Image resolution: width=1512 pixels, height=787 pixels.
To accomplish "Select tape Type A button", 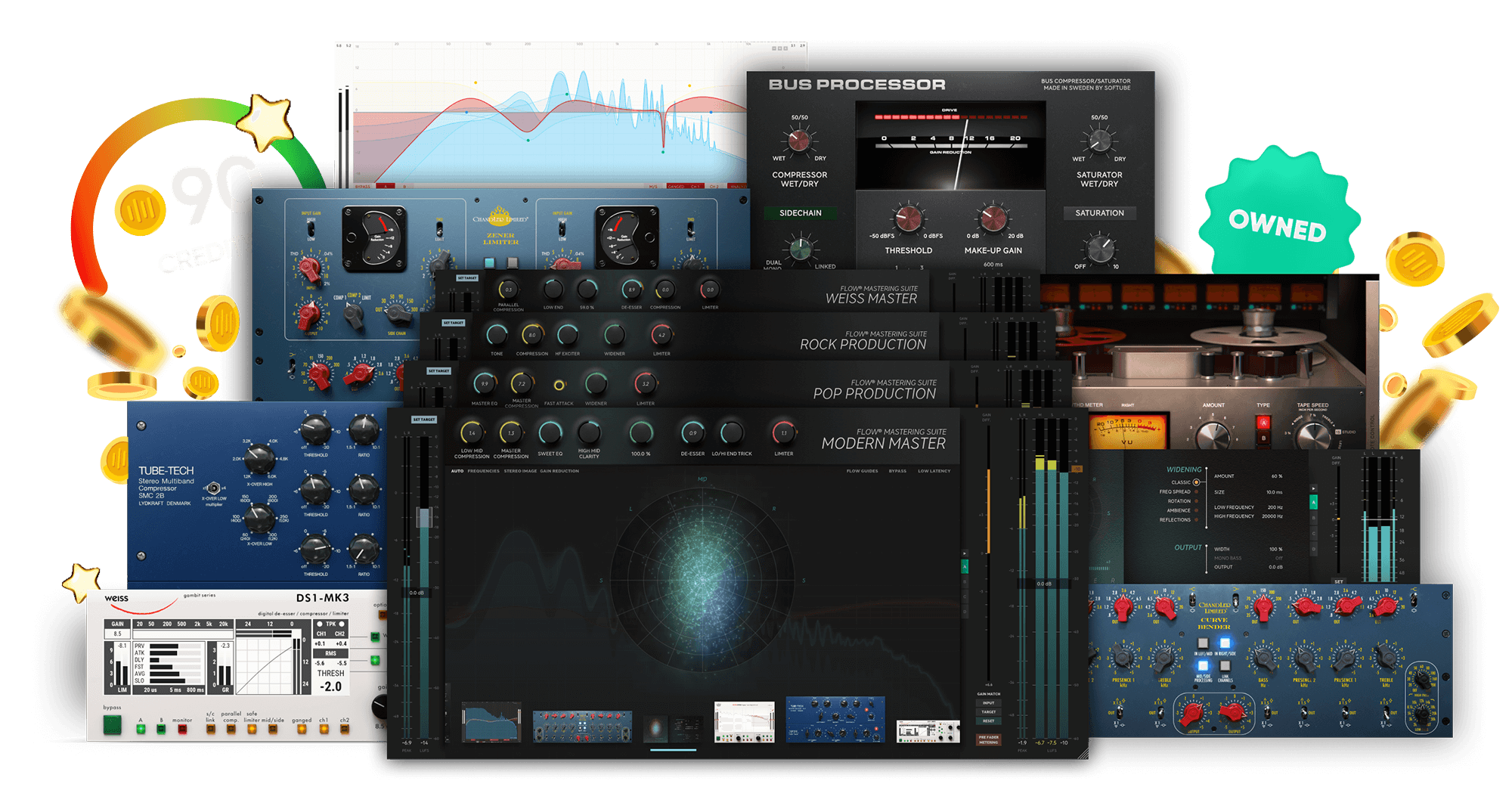I will (1263, 423).
